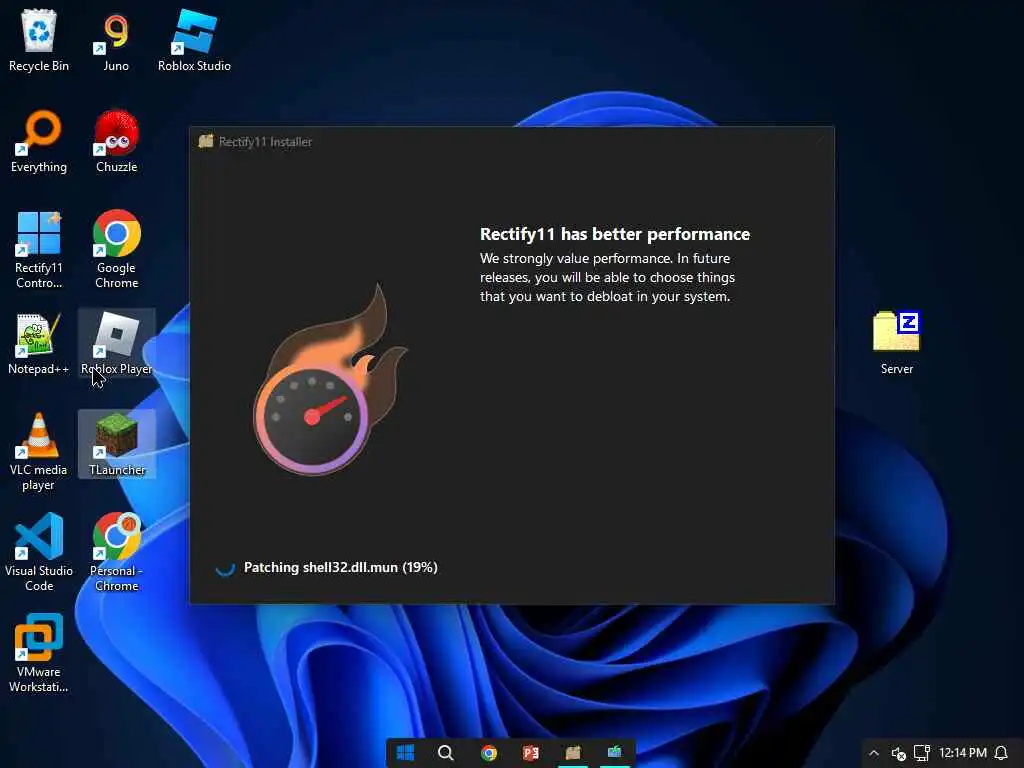The image size is (1024, 768).
Task: Select the Rectify11 Control Center shortcut
Action: tap(39, 250)
